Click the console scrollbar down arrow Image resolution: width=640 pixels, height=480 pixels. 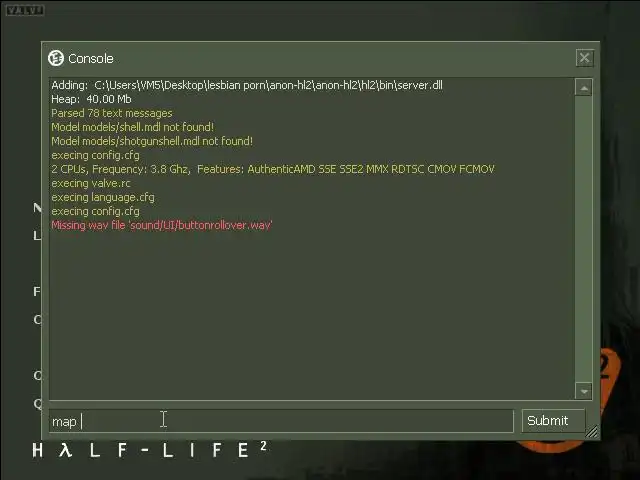pos(584,391)
